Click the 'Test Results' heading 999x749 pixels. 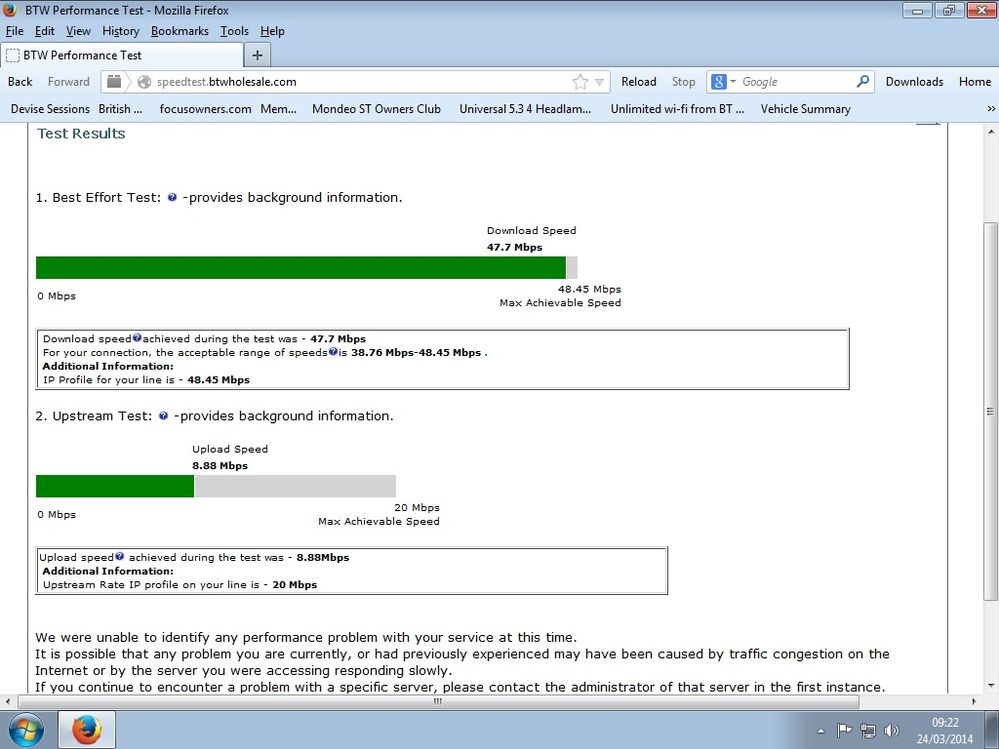81,133
